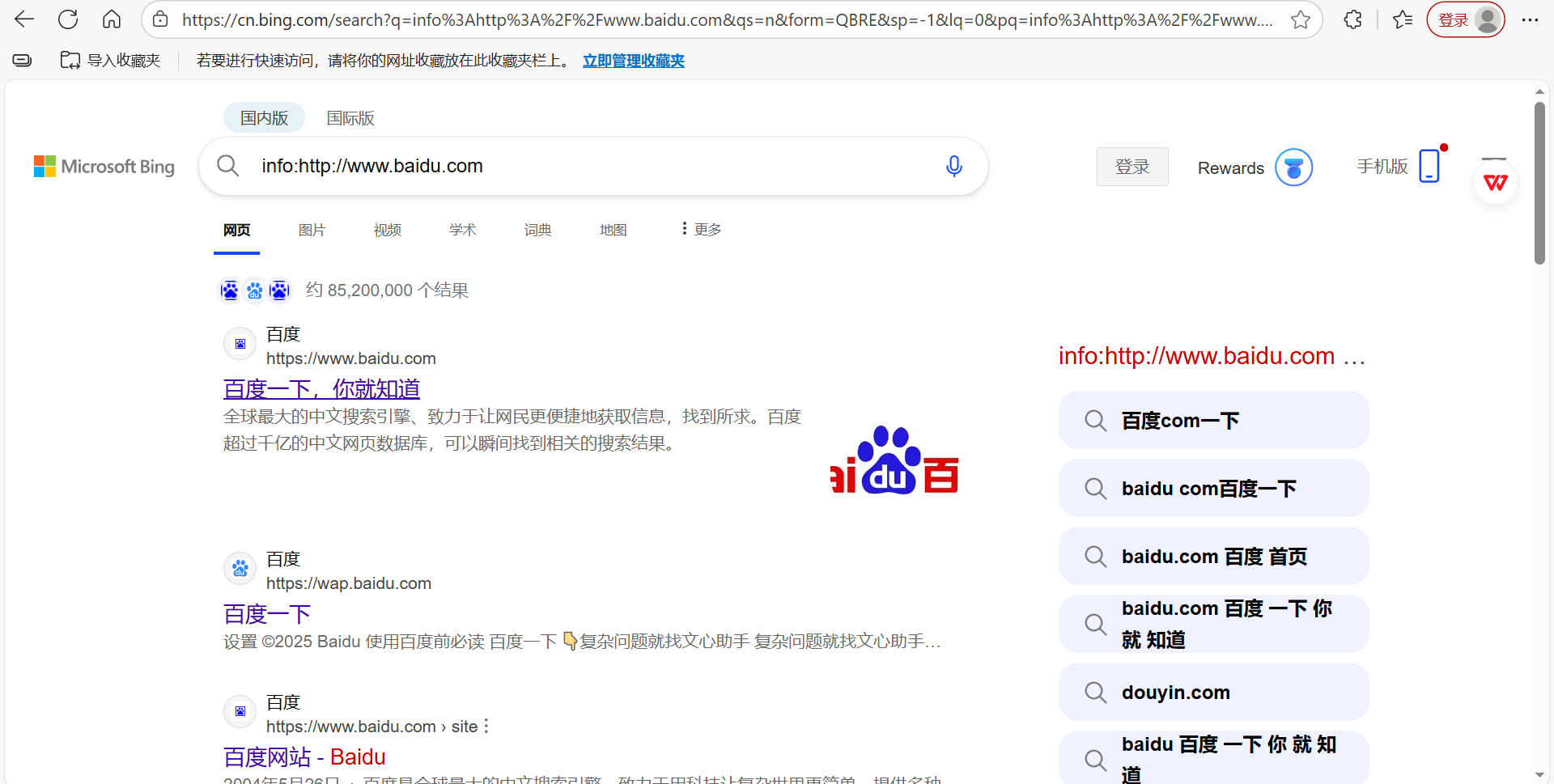Click the red related searches heading
1554x784 pixels.
point(1212,356)
